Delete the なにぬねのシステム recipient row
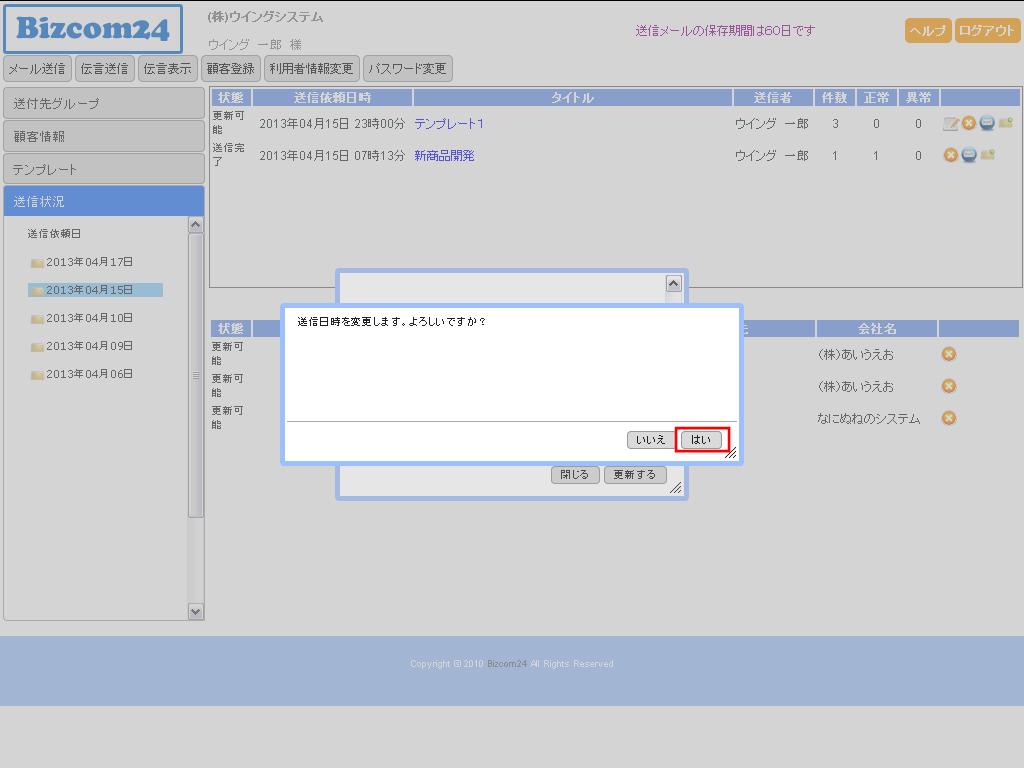 pyautogui.click(x=949, y=418)
